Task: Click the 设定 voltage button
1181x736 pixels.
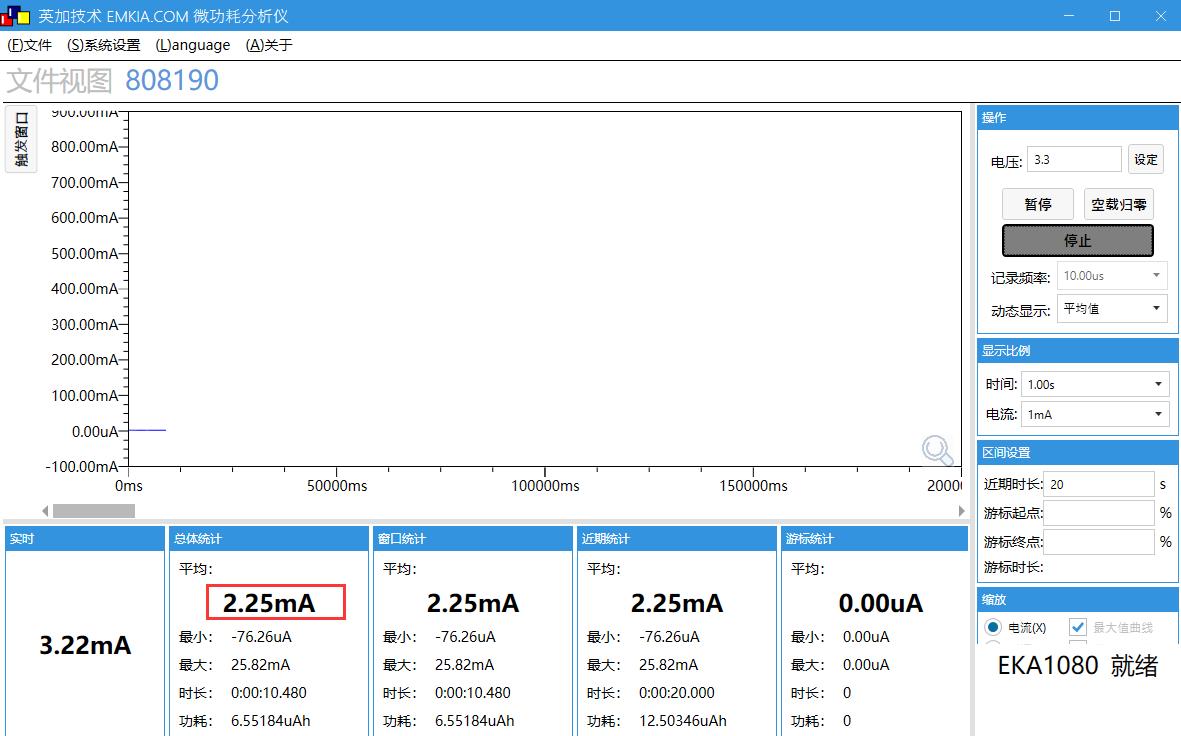Action: pos(1145,160)
